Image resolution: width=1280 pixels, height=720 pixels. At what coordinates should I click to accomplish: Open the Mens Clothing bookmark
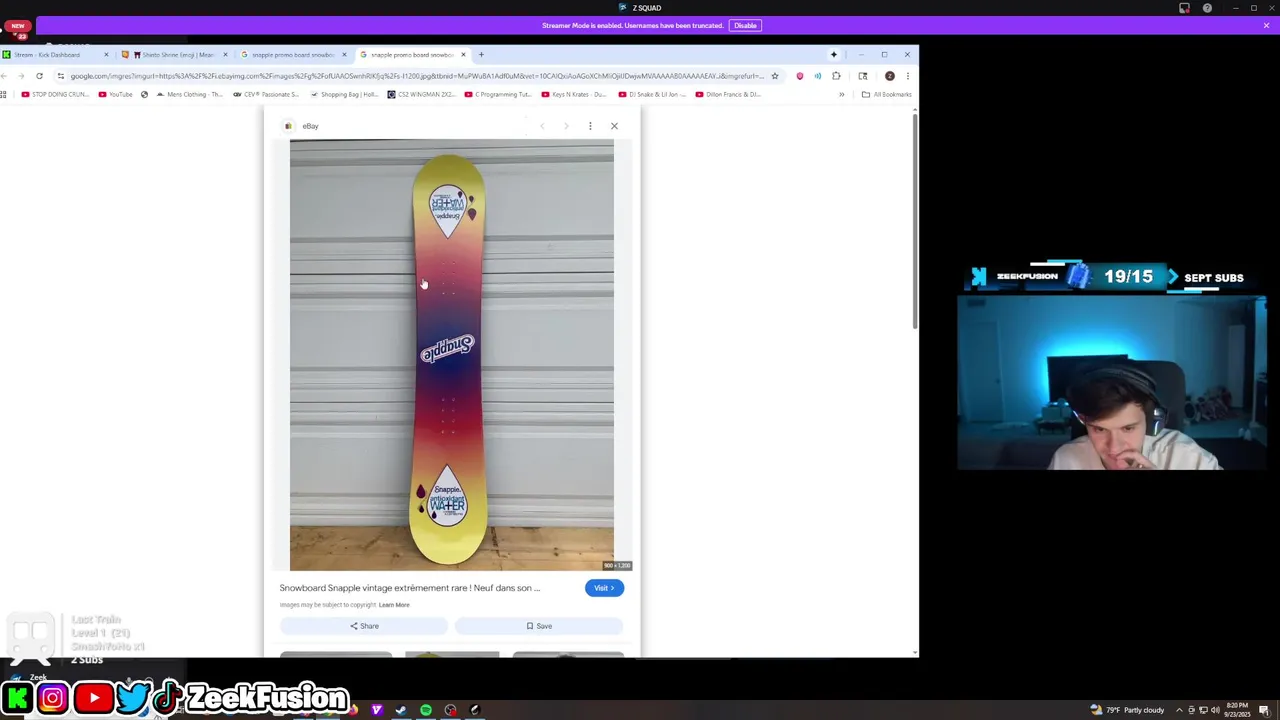point(189,95)
